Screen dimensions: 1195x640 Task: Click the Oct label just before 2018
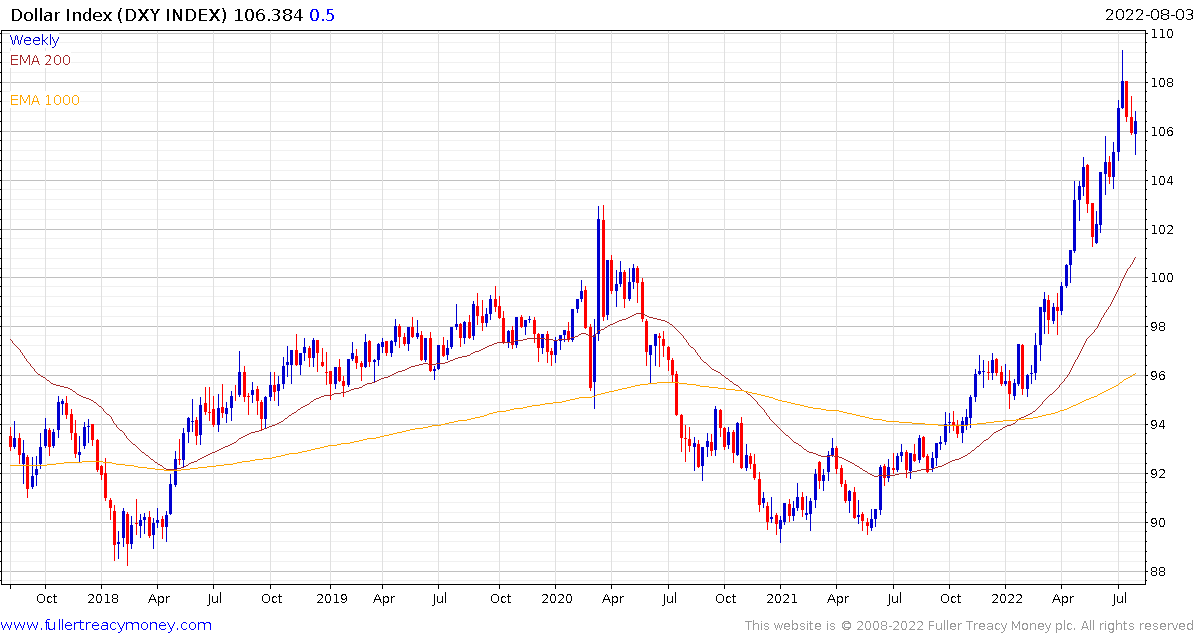[x=46, y=598]
